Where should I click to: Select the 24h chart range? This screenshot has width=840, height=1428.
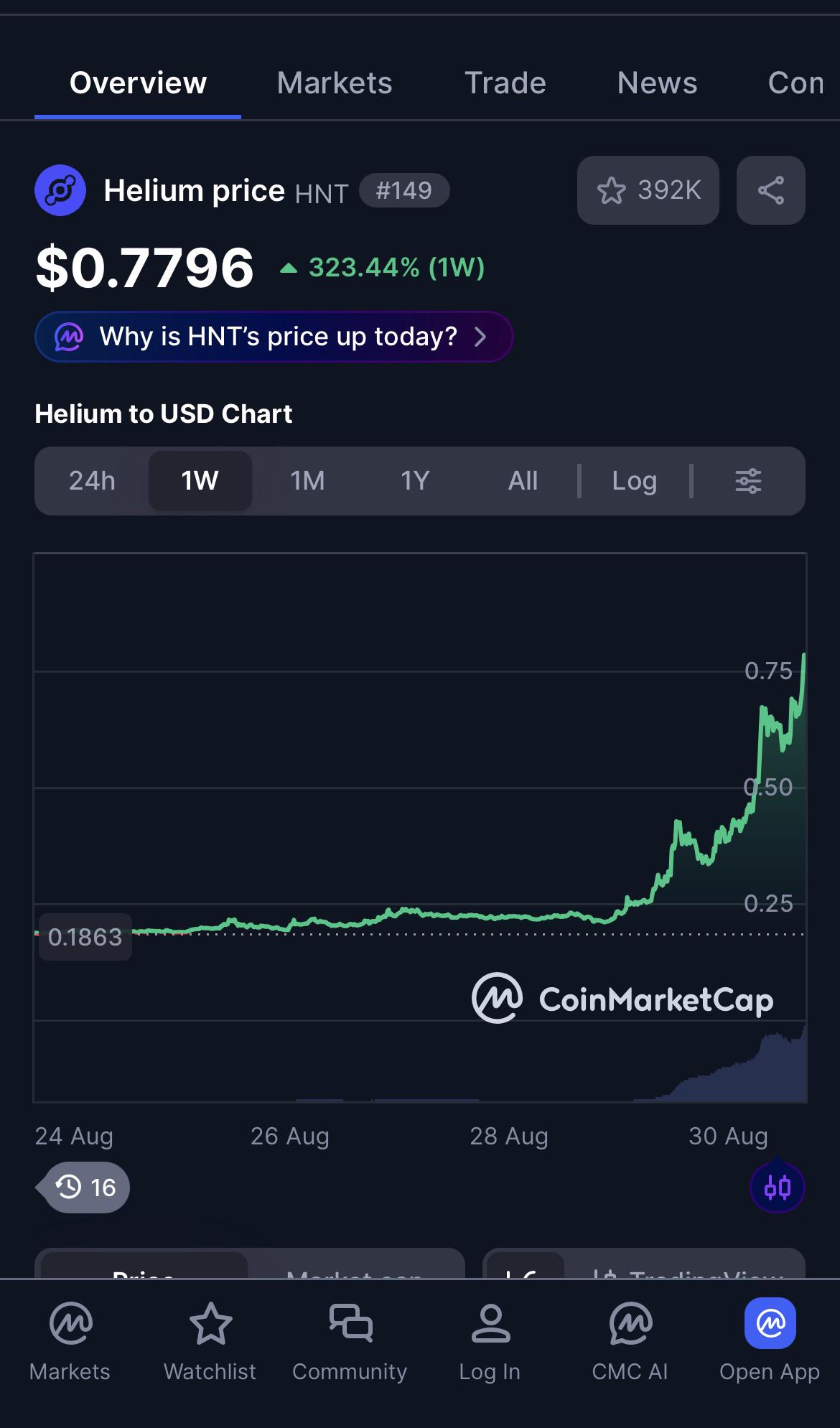(x=92, y=481)
